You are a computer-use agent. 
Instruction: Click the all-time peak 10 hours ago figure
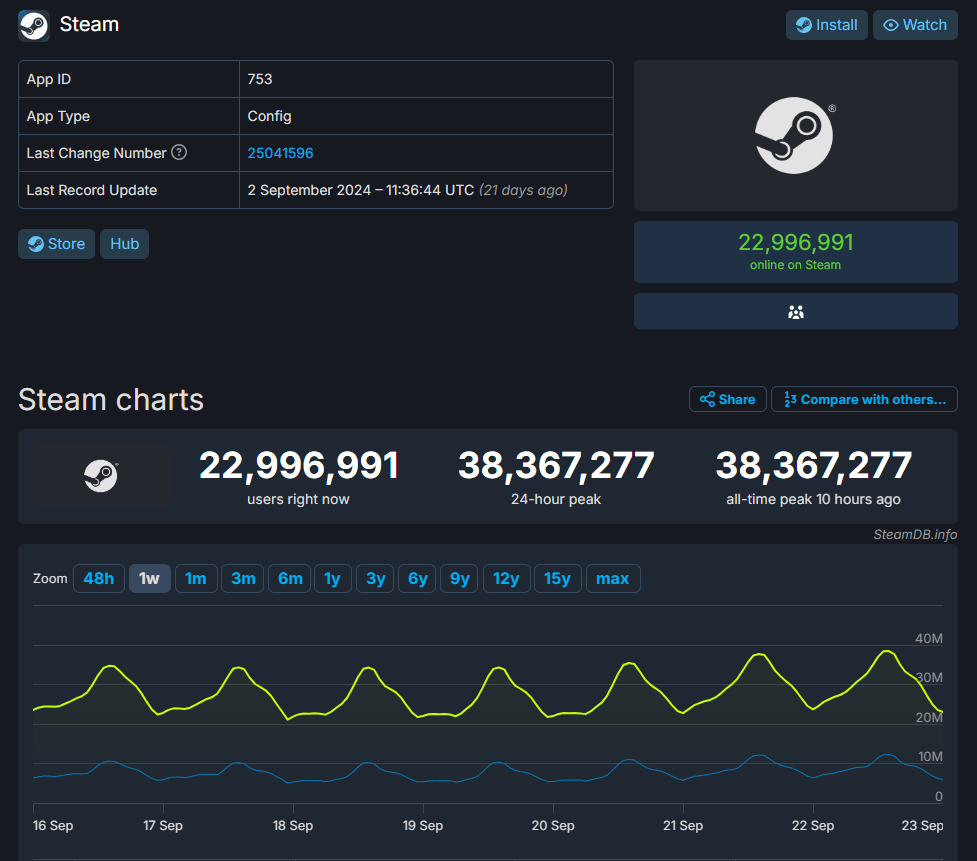[813, 465]
